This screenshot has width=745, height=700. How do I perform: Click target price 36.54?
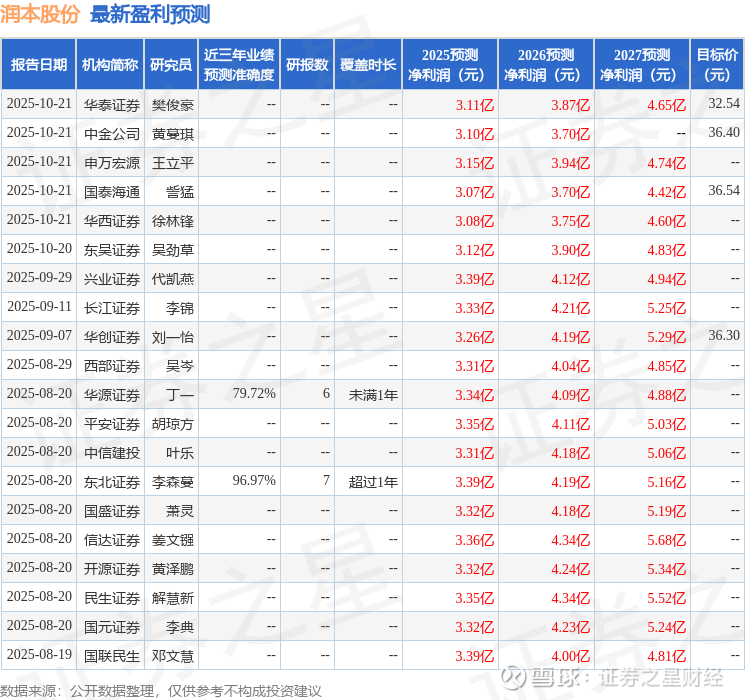point(724,190)
